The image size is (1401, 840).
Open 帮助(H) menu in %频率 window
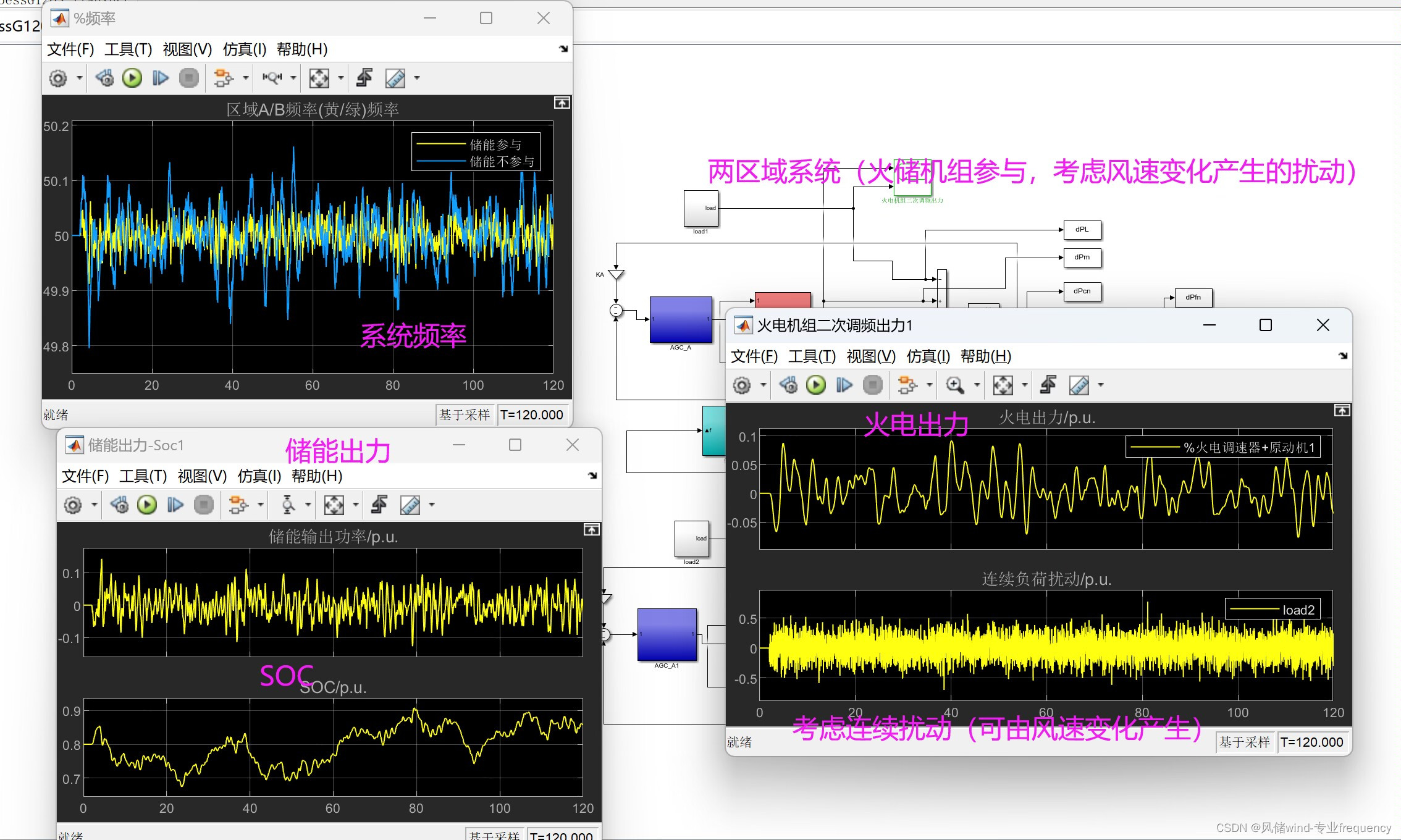tap(302, 49)
